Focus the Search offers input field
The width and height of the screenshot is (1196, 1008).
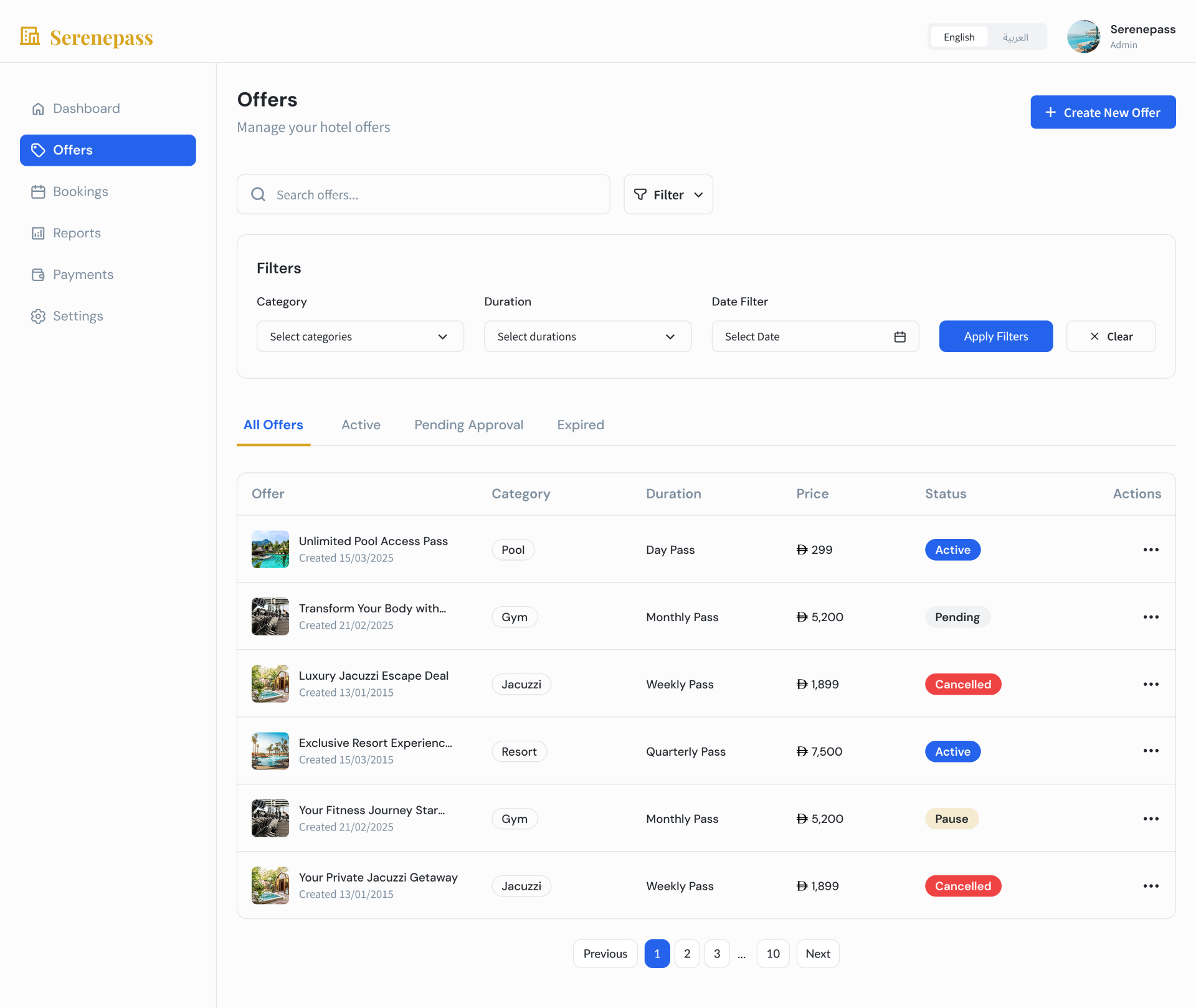click(x=423, y=194)
